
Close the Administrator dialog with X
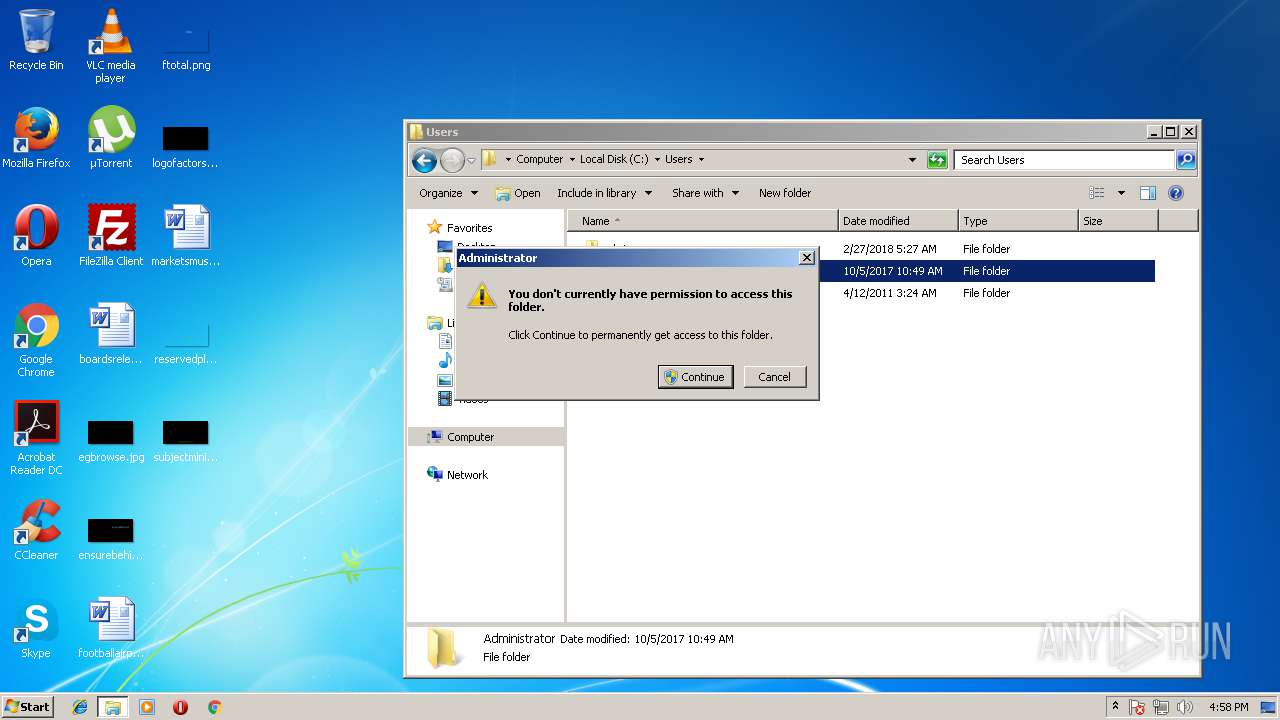pos(807,258)
